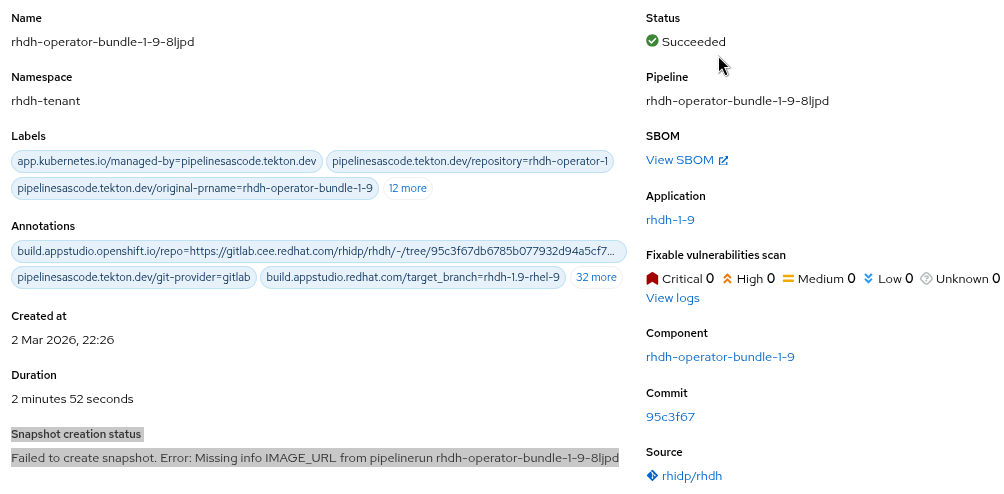Click the green Succeeded status checkmark icon
The image size is (1004, 494).
[x=652, y=41]
